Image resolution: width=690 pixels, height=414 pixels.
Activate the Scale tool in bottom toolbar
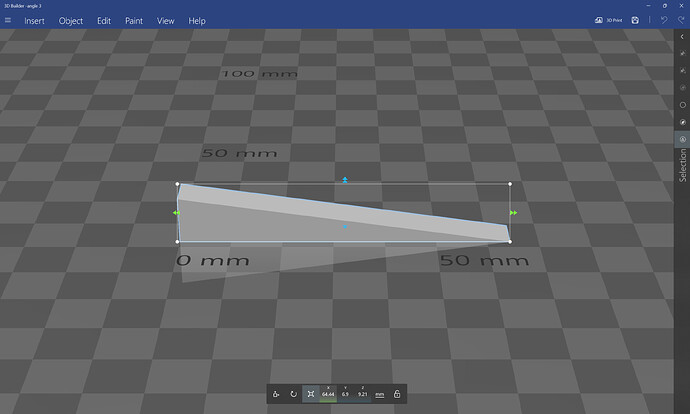(311, 394)
